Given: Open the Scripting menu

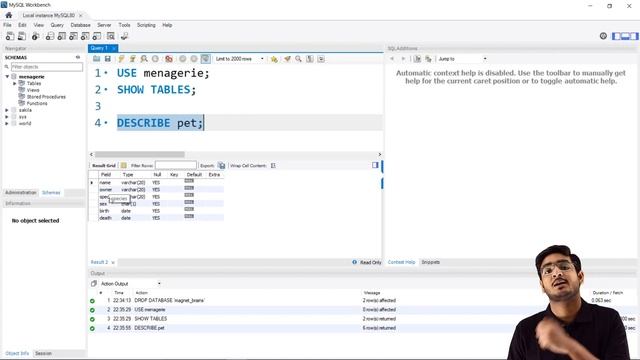Looking at the screenshot, I should coord(146,25).
